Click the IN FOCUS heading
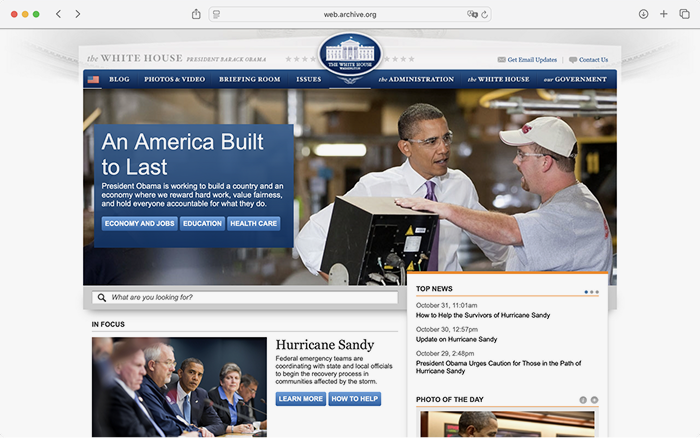The height and width of the screenshot is (438, 700). (108, 325)
